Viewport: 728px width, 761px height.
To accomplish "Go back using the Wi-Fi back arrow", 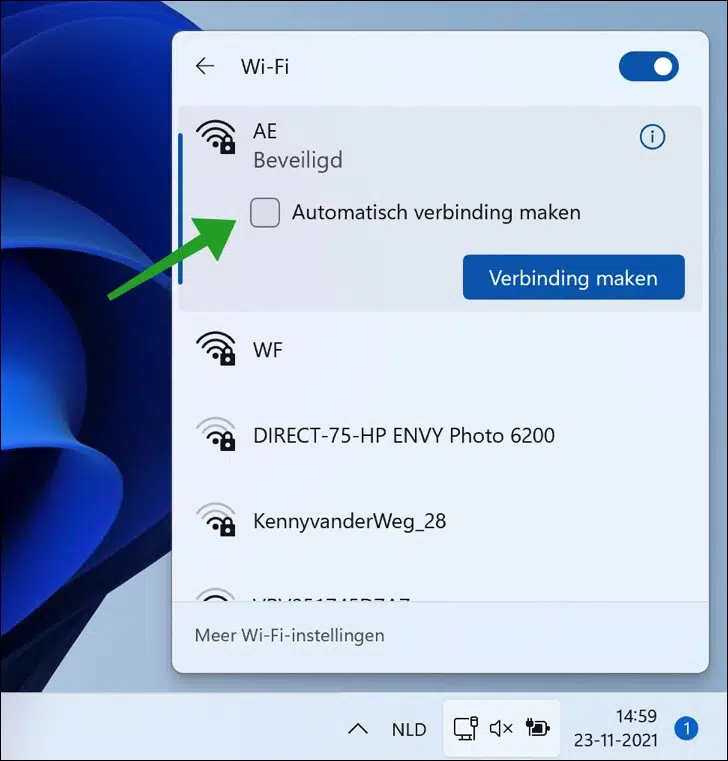I will pyautogui.click(x=205, y=66).
